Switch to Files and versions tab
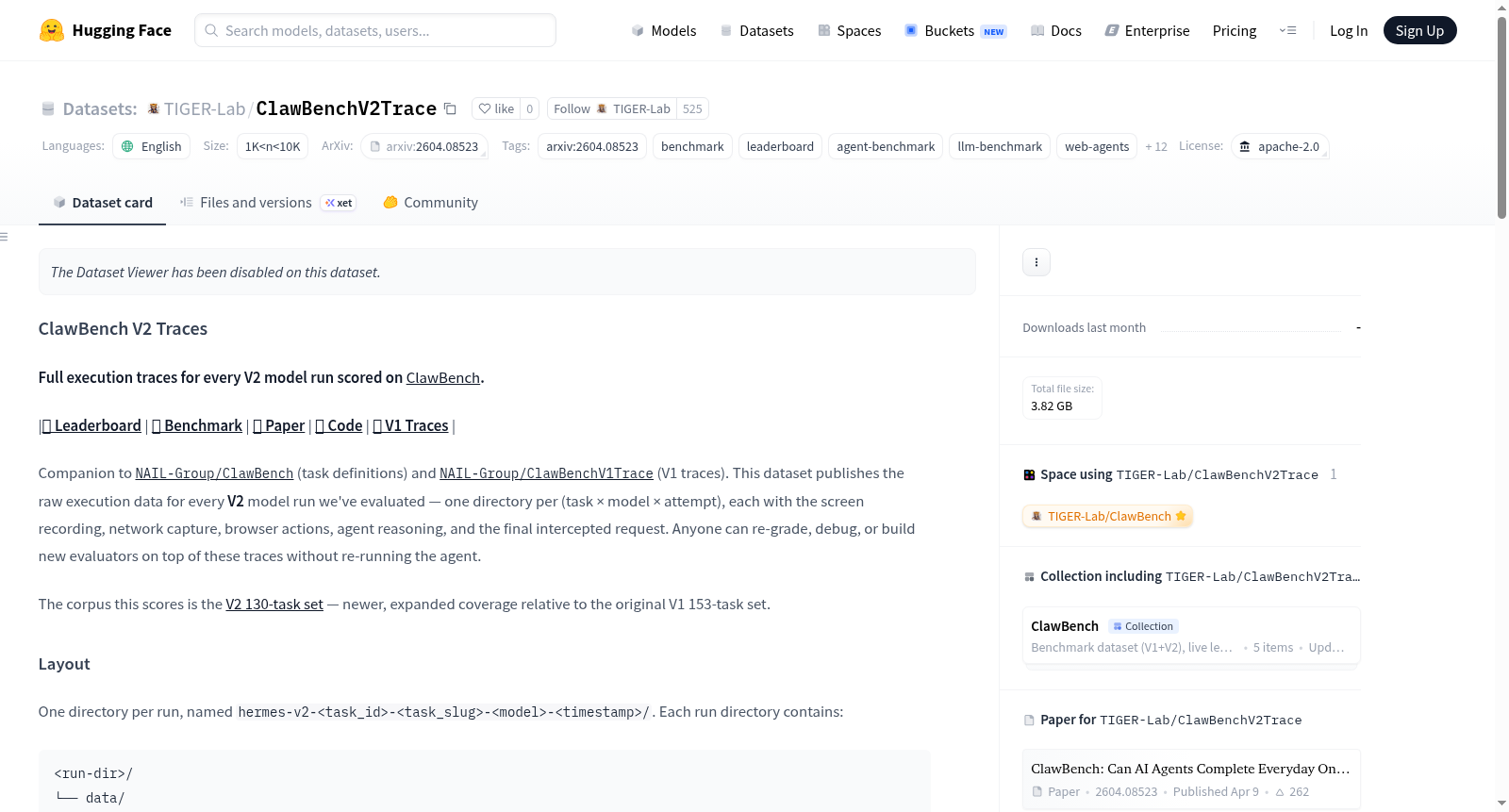Screen dimensions: 1509x812 coord(268,202)
